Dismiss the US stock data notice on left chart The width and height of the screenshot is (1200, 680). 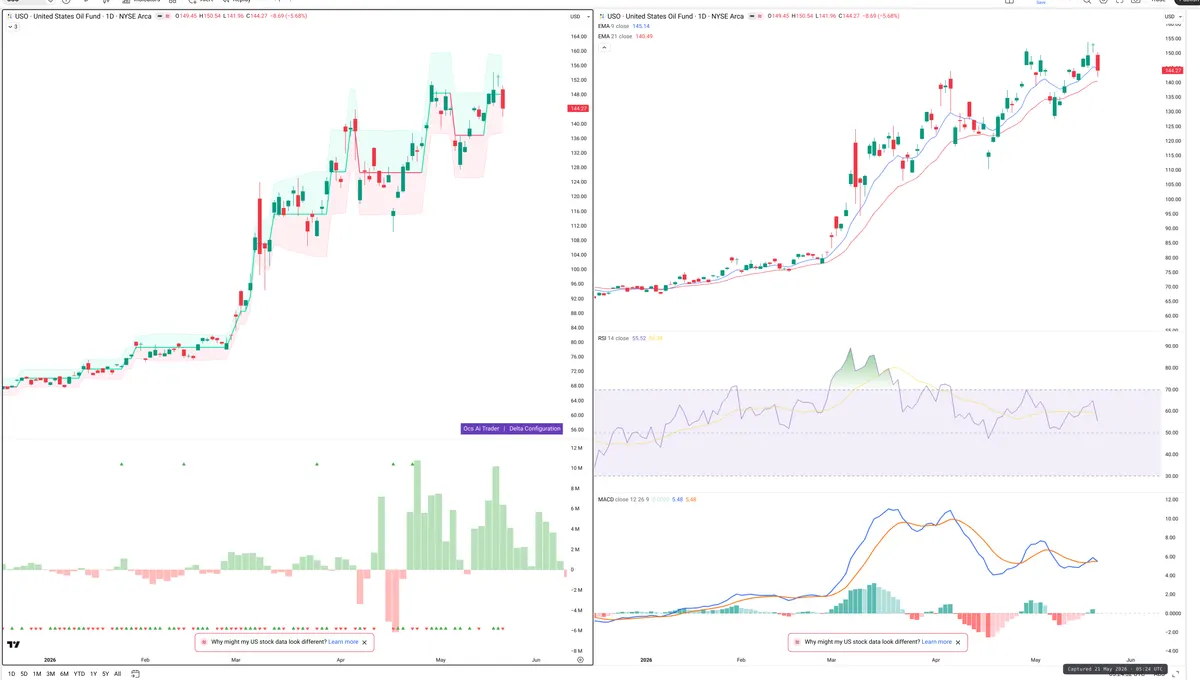365,642
